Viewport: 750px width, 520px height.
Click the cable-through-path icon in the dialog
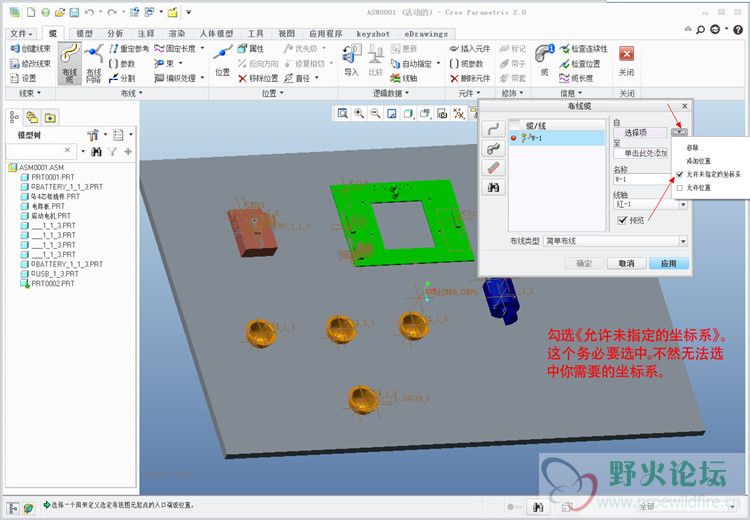(x=493, y=148)
